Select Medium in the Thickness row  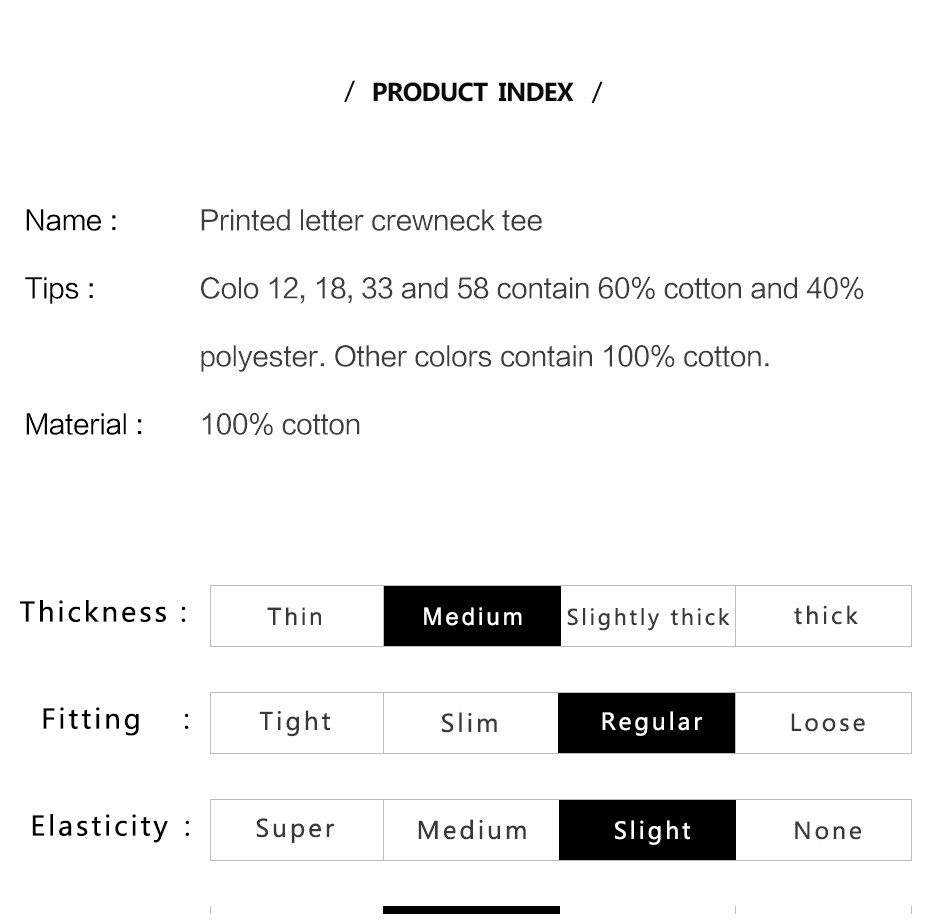tap(472, 616)
